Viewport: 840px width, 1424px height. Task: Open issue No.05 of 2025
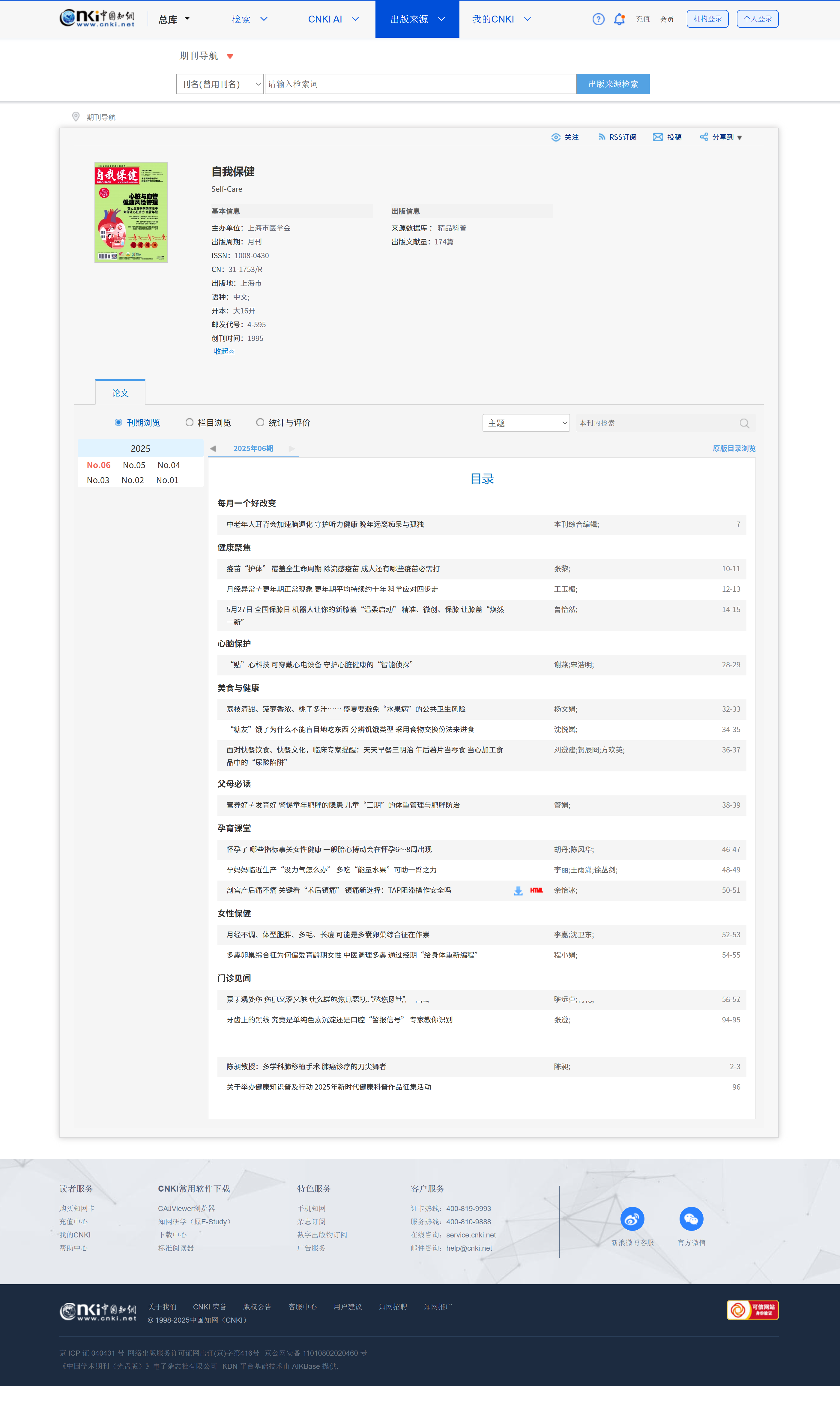(134, 465)
